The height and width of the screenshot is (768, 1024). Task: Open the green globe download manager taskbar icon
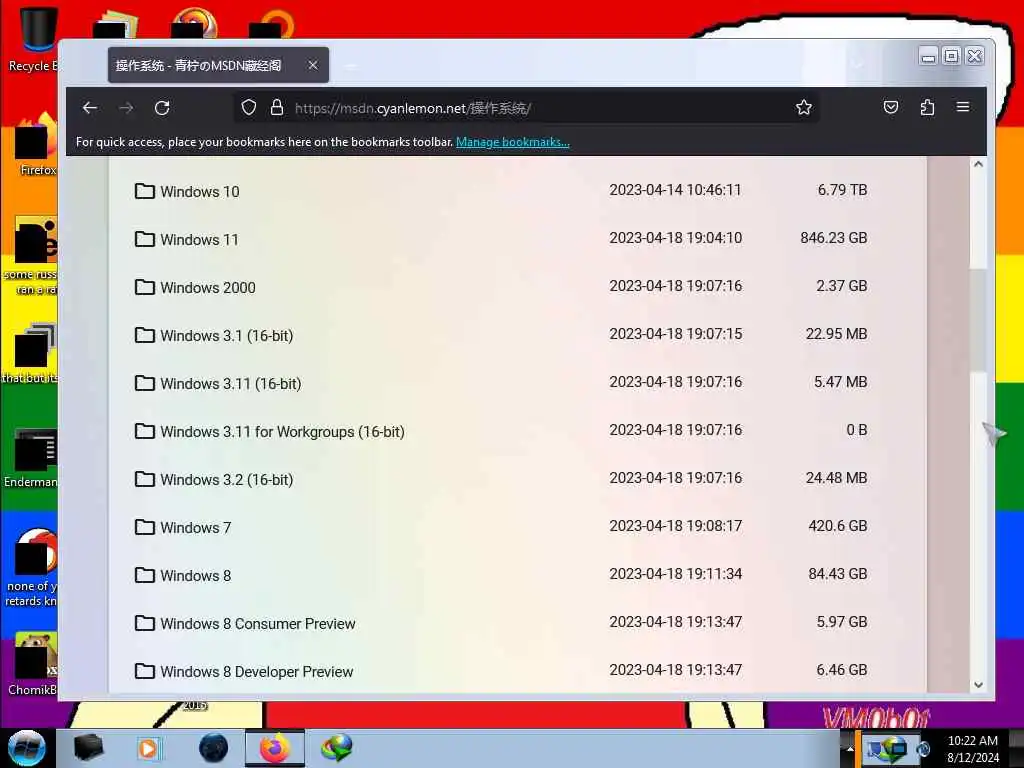coord(336,748)
